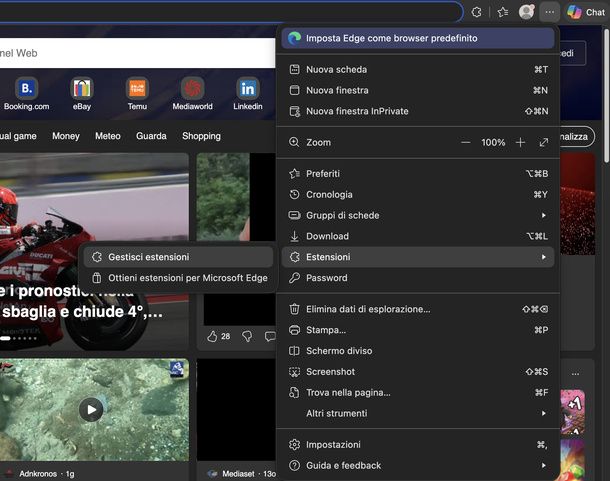Increase zoom with the plus button
The width and height of the screenshot is (610, 481).
point(520,142)
